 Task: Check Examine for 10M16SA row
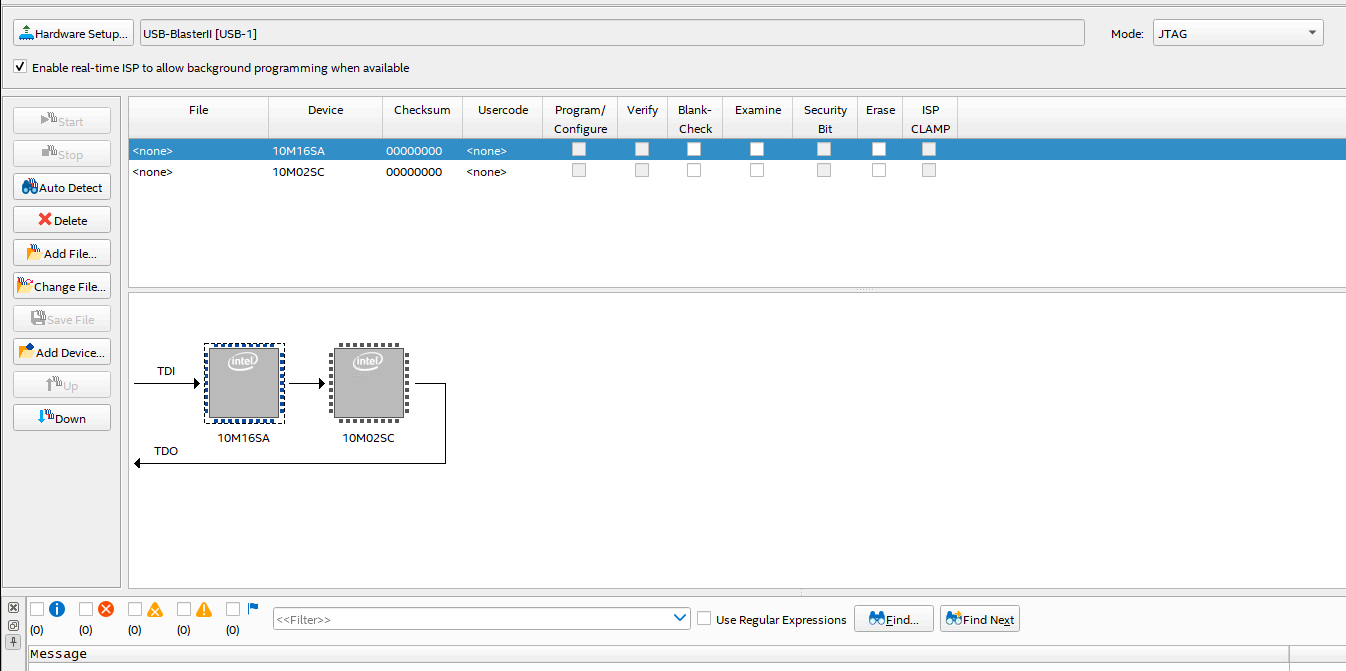(757, 149)
